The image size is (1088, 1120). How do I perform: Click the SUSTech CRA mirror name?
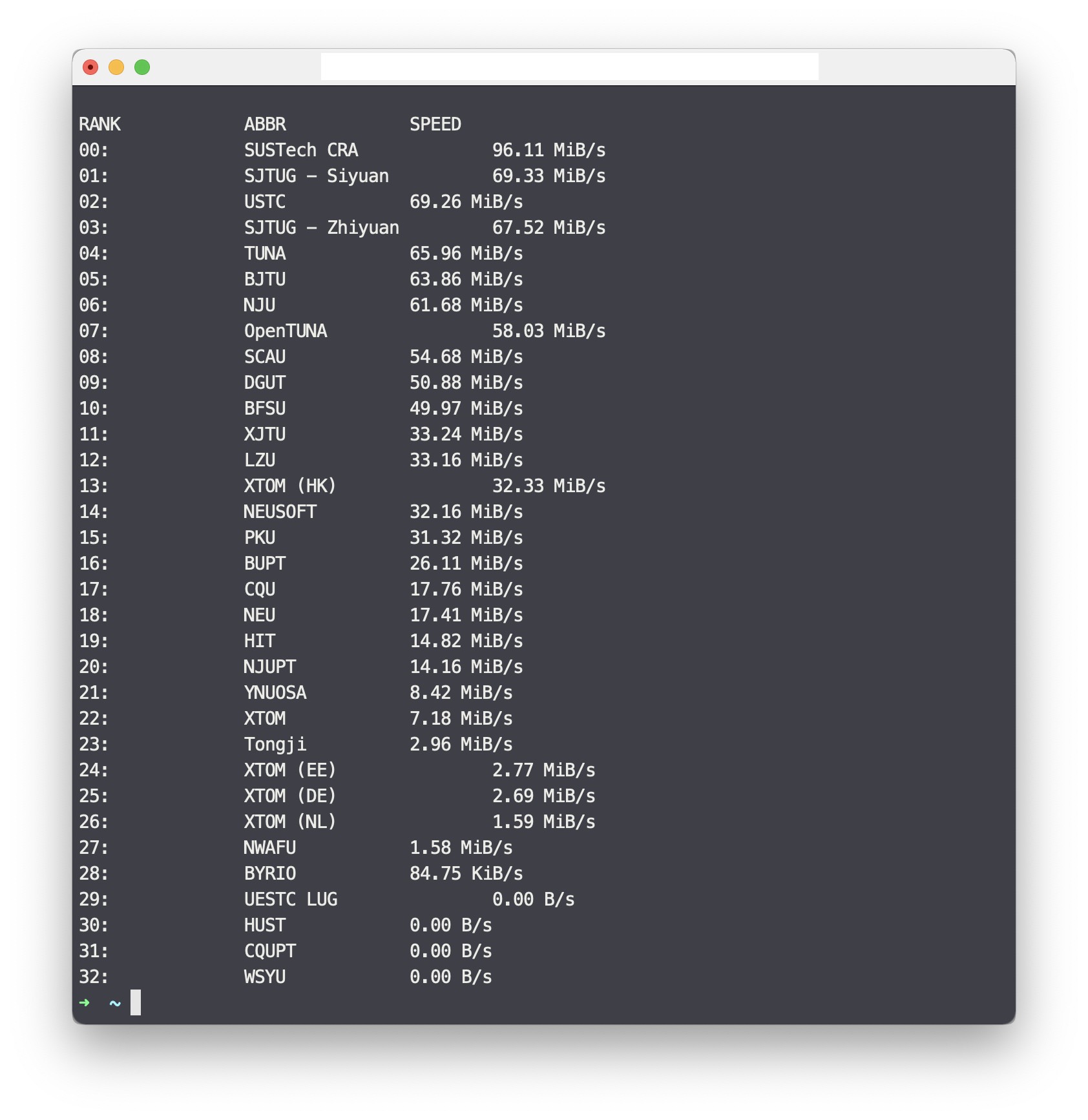click(x=300, y=150)
